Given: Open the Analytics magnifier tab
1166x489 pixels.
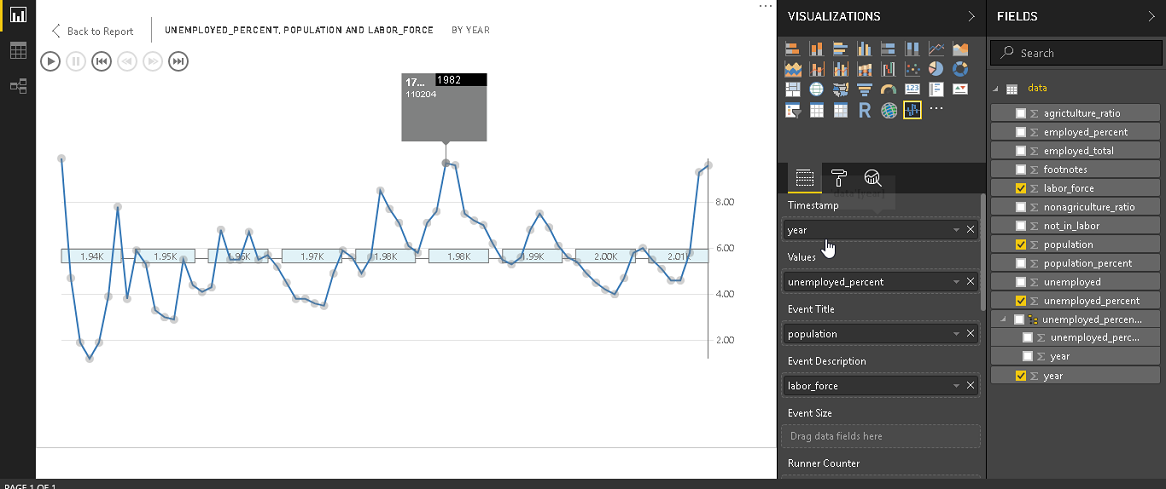Looking at the screenshot, I should click(x=872, y=178).
